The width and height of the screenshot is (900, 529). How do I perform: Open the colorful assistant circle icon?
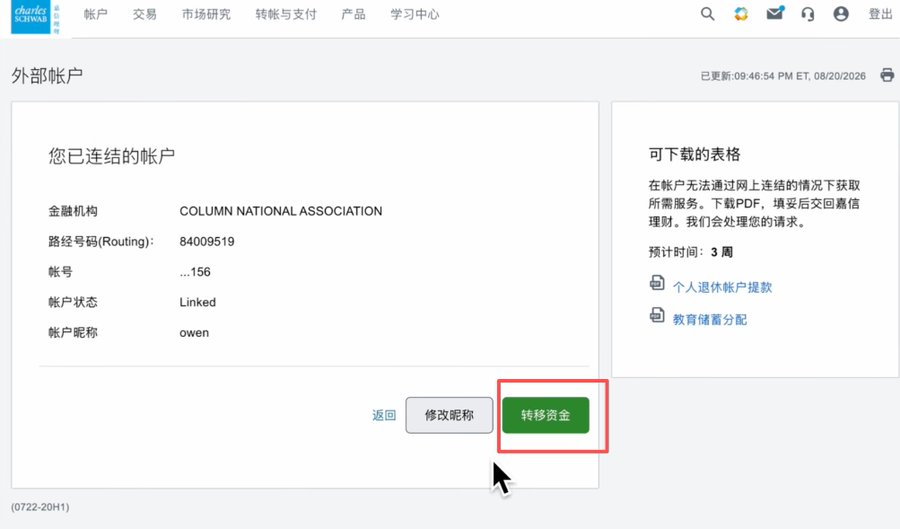click(x=741, y=14)
